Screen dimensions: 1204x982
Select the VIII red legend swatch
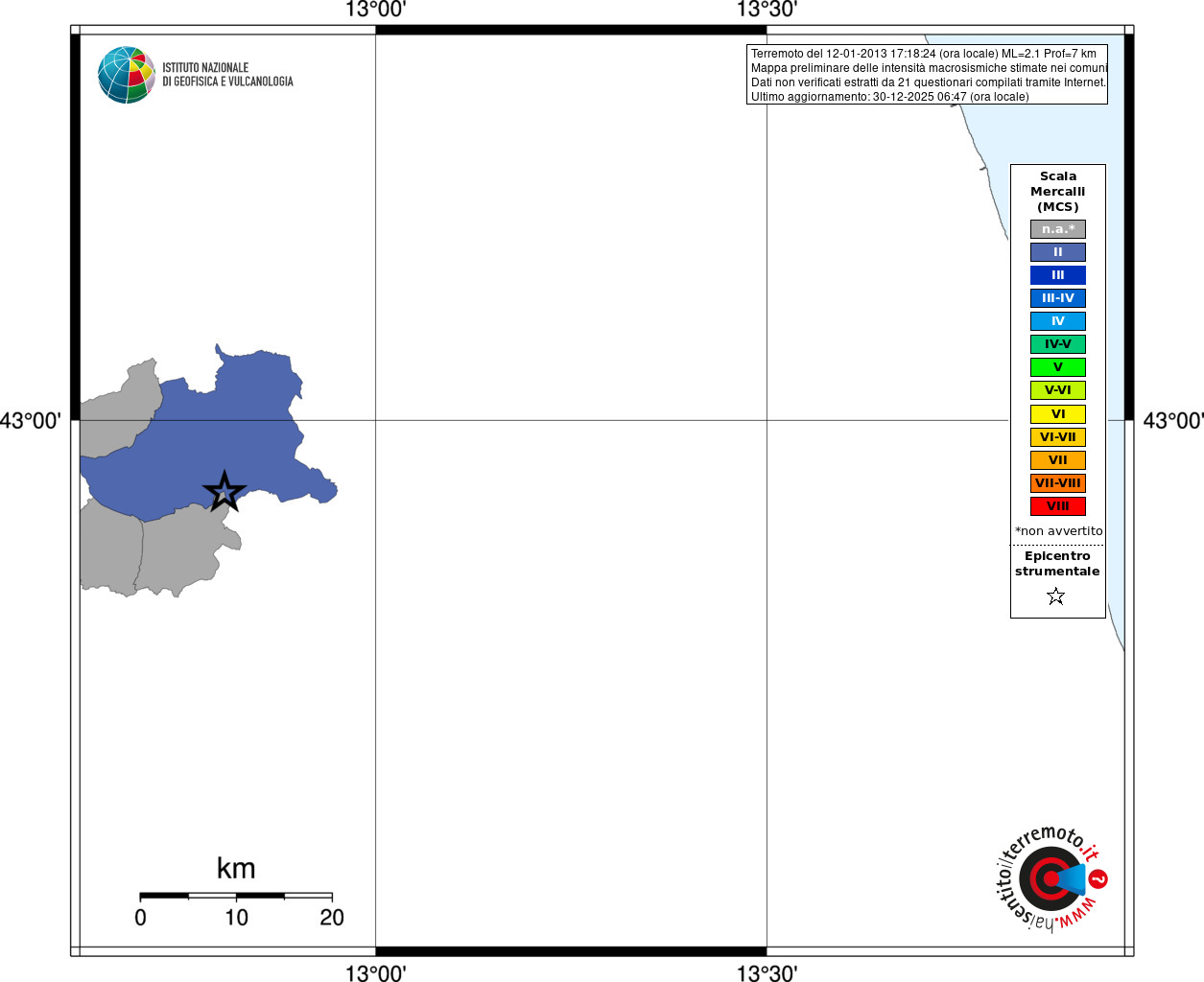pos(1058,506)
